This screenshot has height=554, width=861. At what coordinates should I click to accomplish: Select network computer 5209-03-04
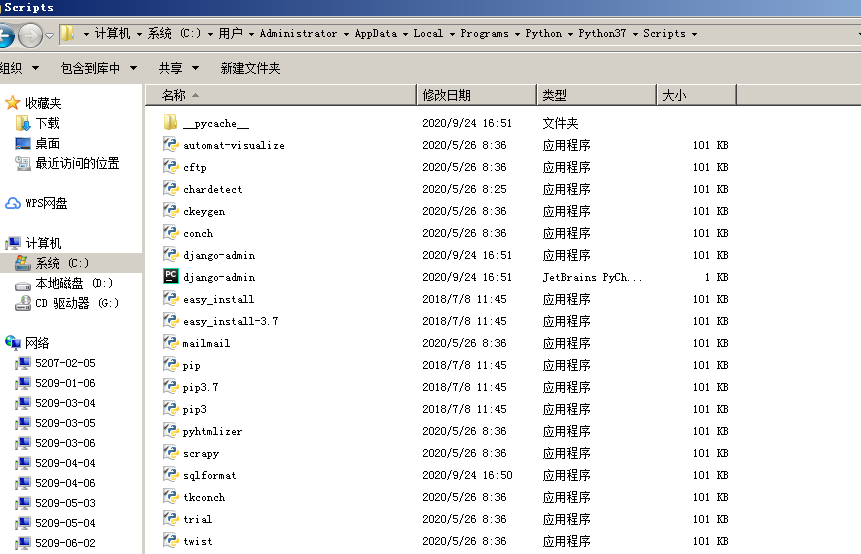point(65,403)
